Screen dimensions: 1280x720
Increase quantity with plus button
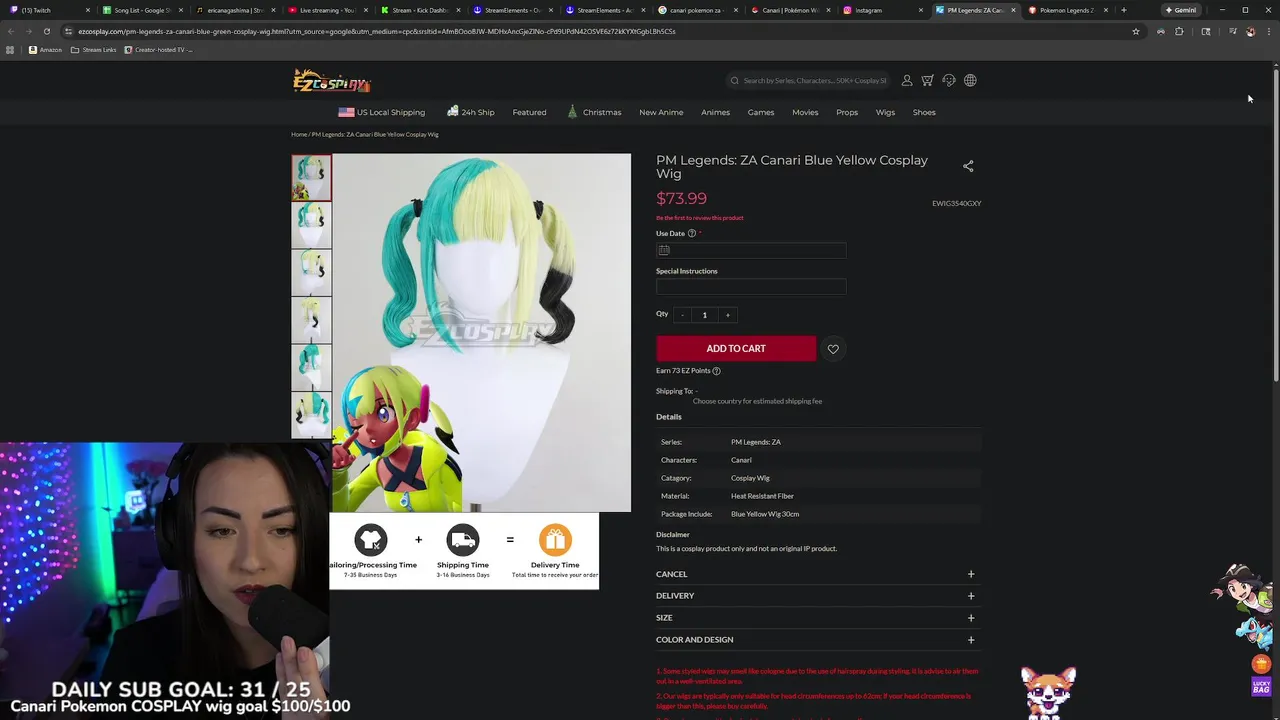pyautogui.click(x=727, y=315)
